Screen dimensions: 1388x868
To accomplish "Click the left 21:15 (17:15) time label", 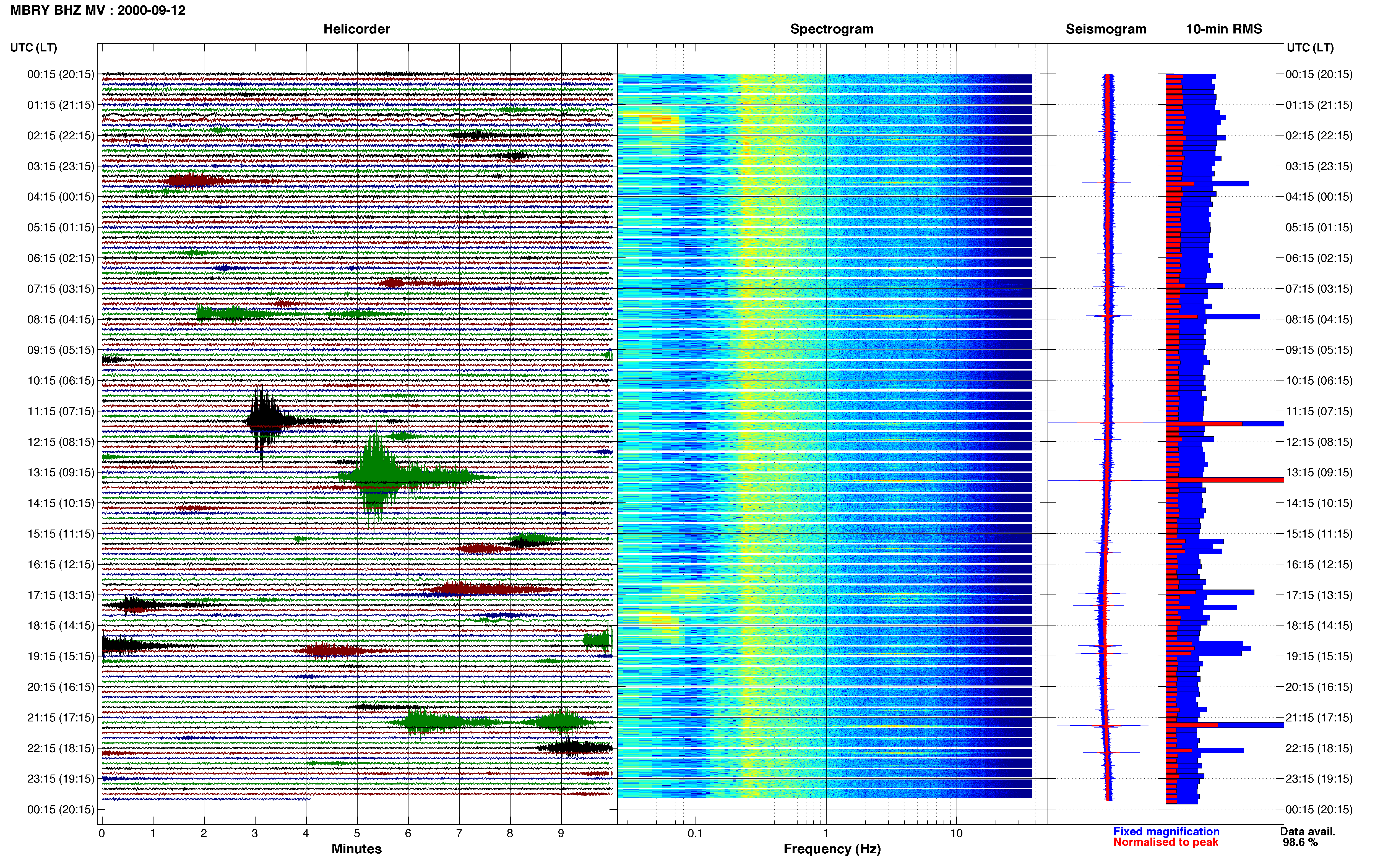I will (x=61, y=718).
